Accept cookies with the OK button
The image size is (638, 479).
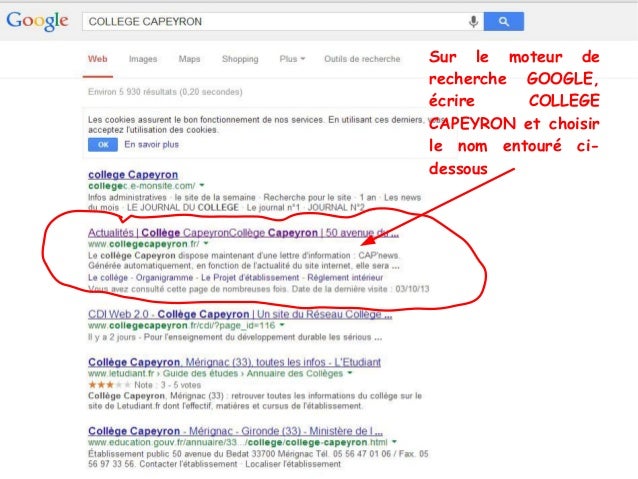pos(103,144)
